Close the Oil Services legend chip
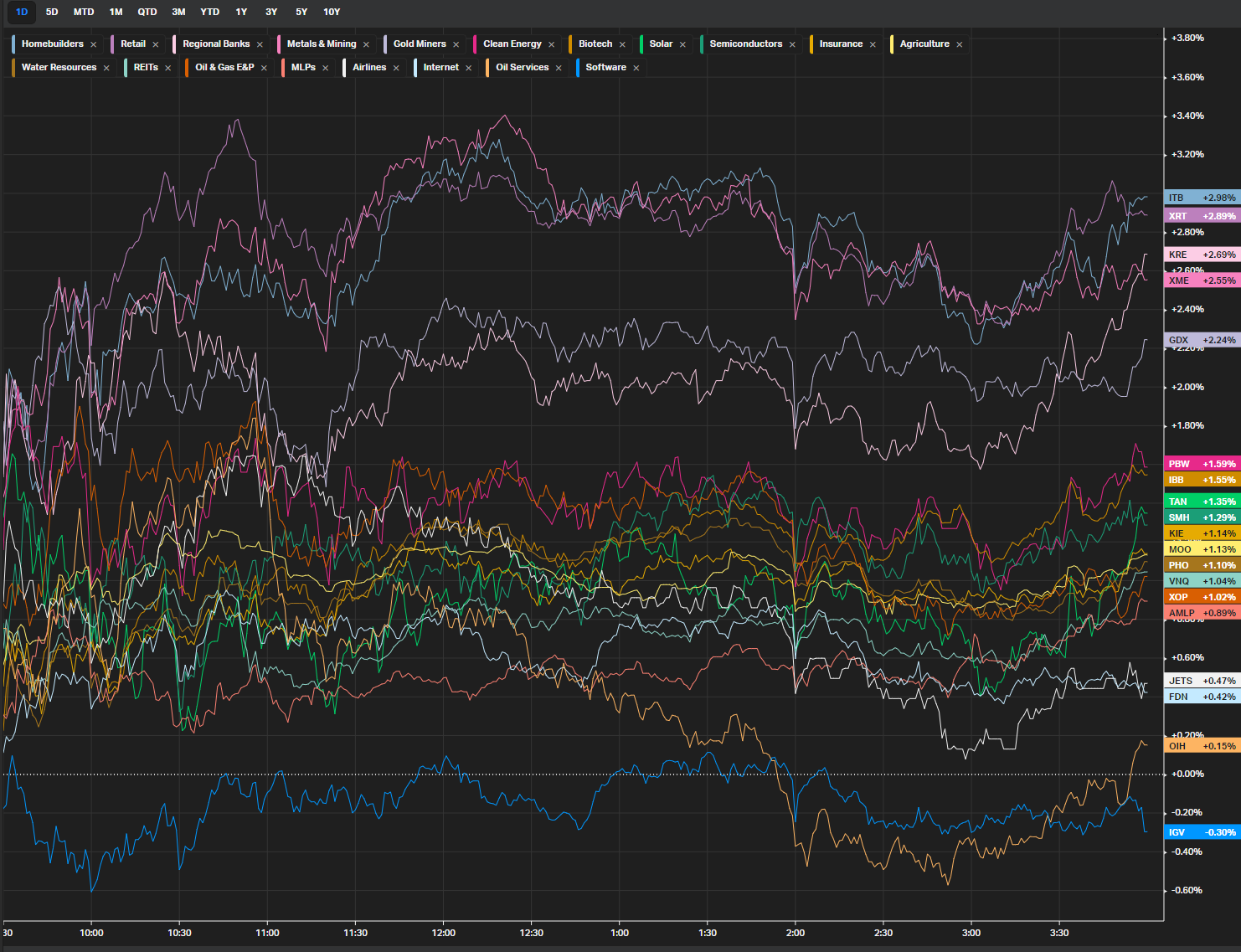1241x952 pixels. 559,68
